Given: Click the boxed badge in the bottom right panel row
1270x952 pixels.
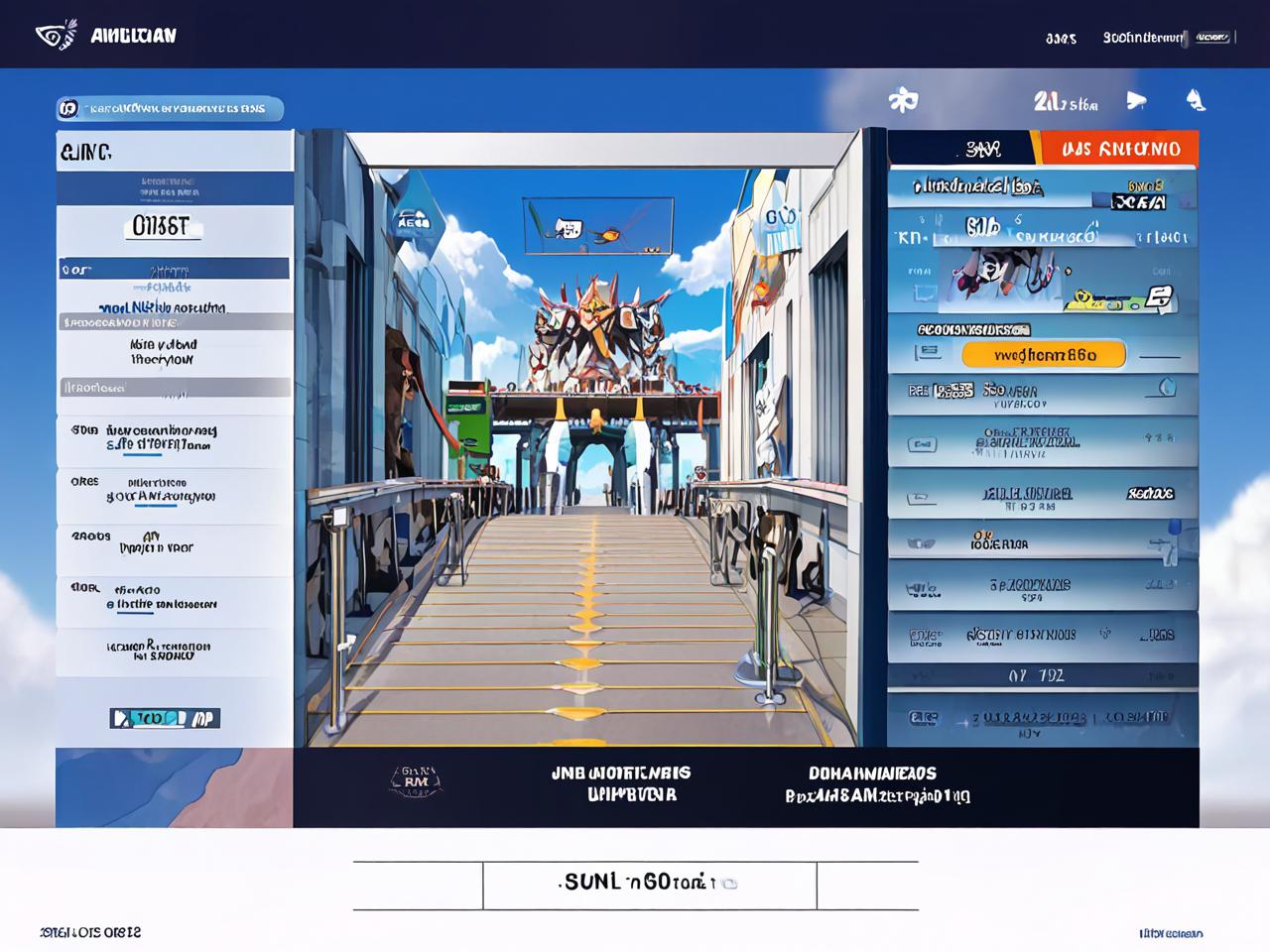Looking at the screenshot, I should 923,717.
